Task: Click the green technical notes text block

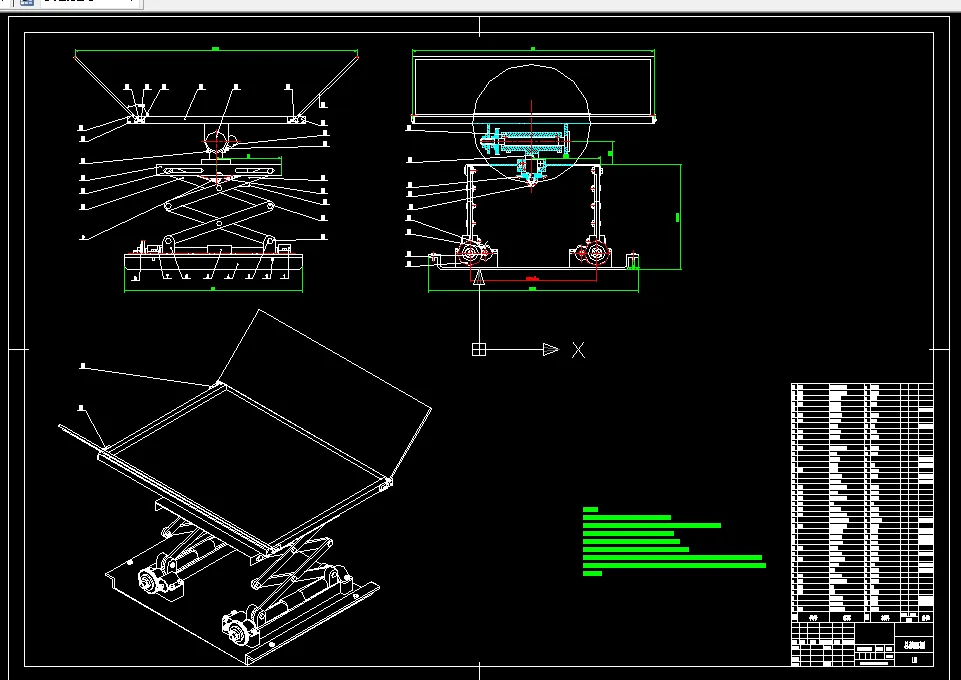Action: click(x=674, y=541)
